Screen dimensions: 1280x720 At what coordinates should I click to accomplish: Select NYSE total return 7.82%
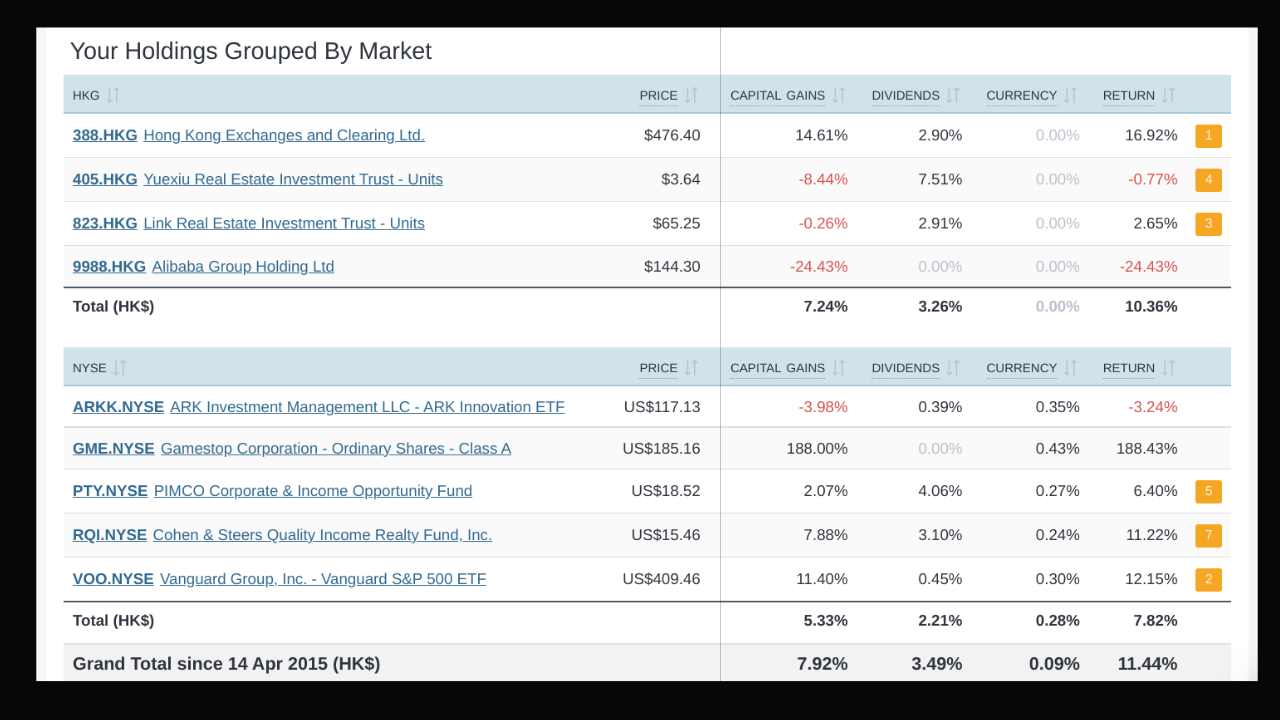1156,621
